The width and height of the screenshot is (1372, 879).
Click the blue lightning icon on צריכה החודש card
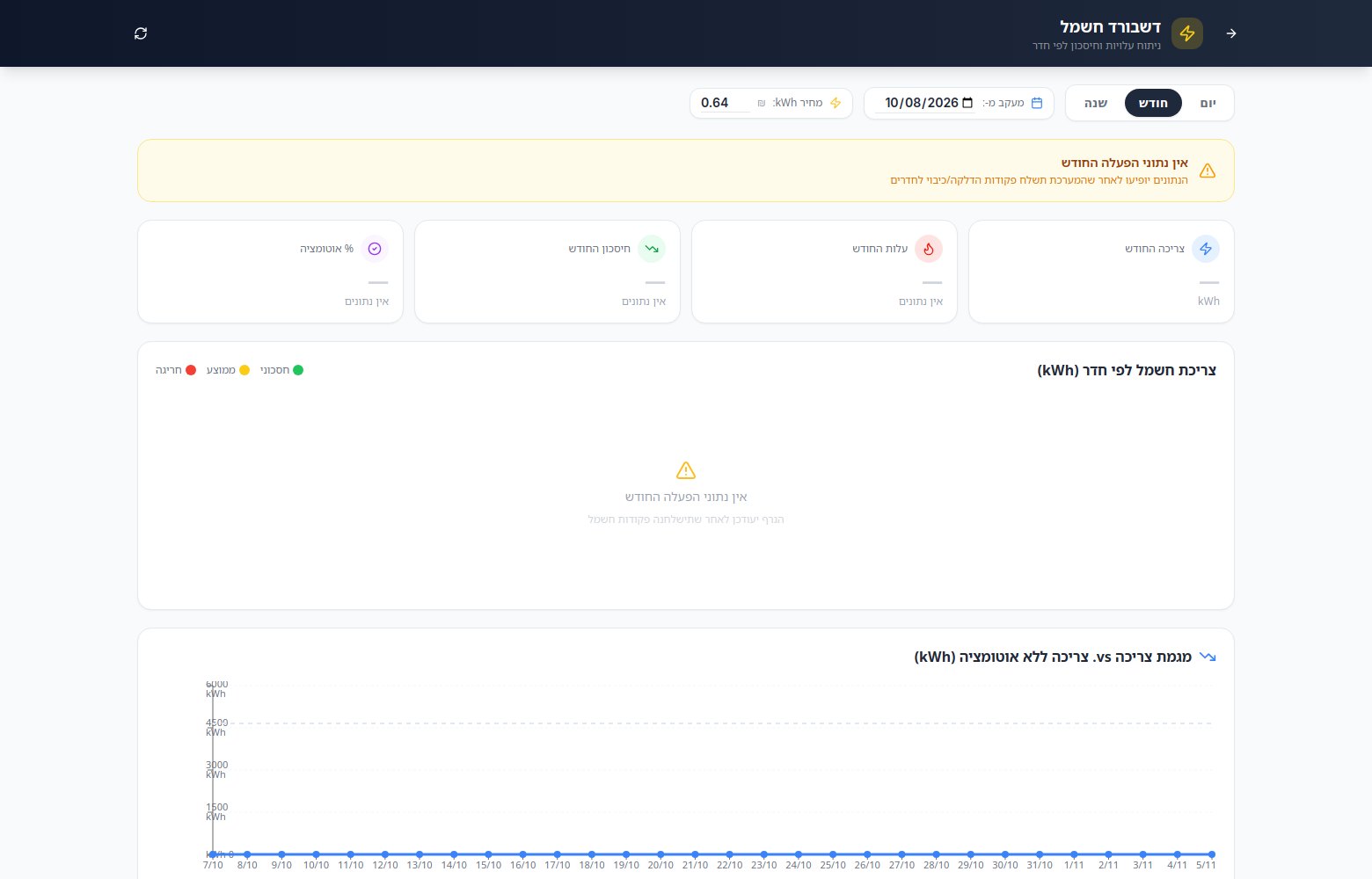(x=1206, y=249)
